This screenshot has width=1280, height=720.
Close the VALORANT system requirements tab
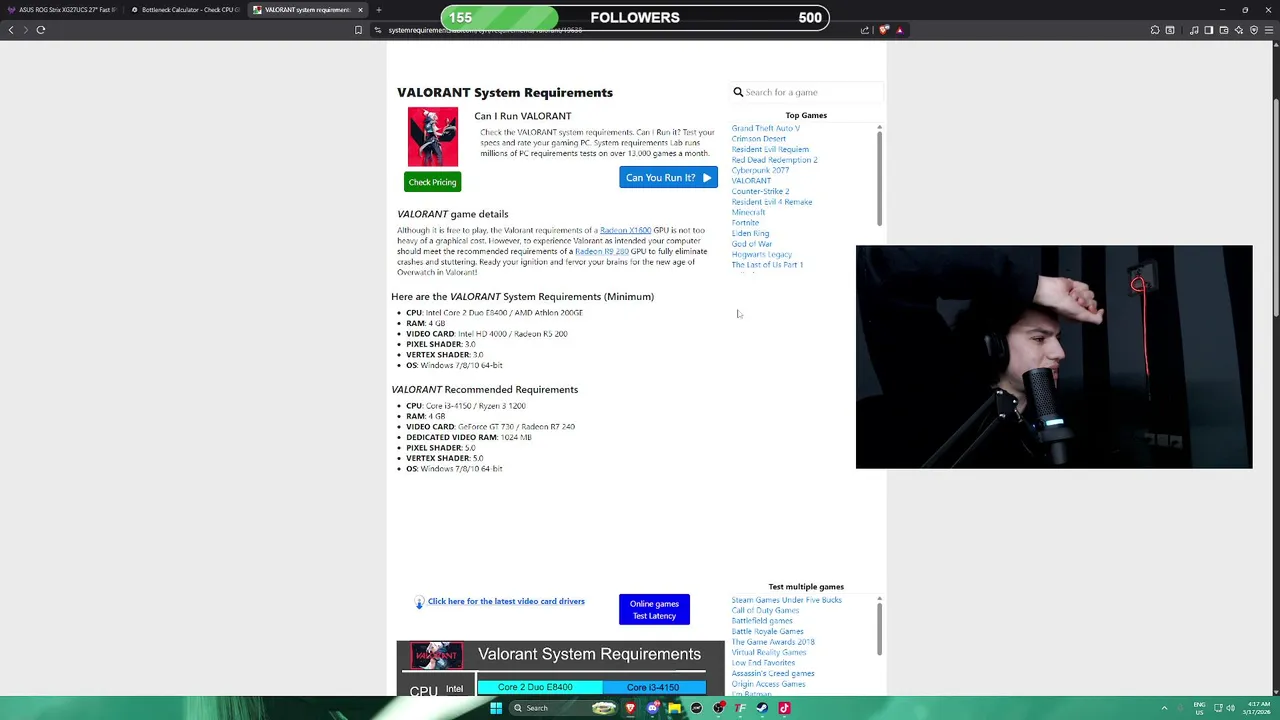(x=361, y=10)
